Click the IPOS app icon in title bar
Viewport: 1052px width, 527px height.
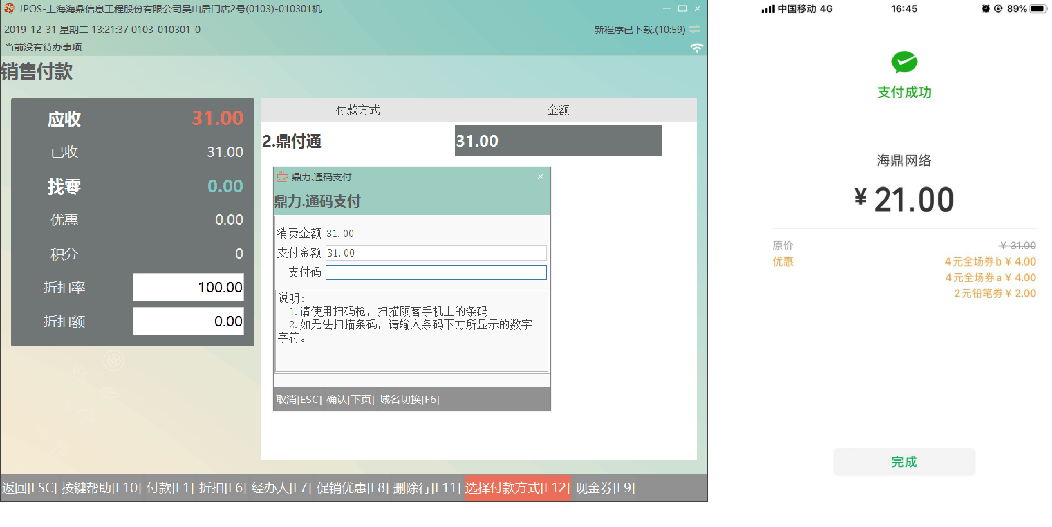[9, 9]
